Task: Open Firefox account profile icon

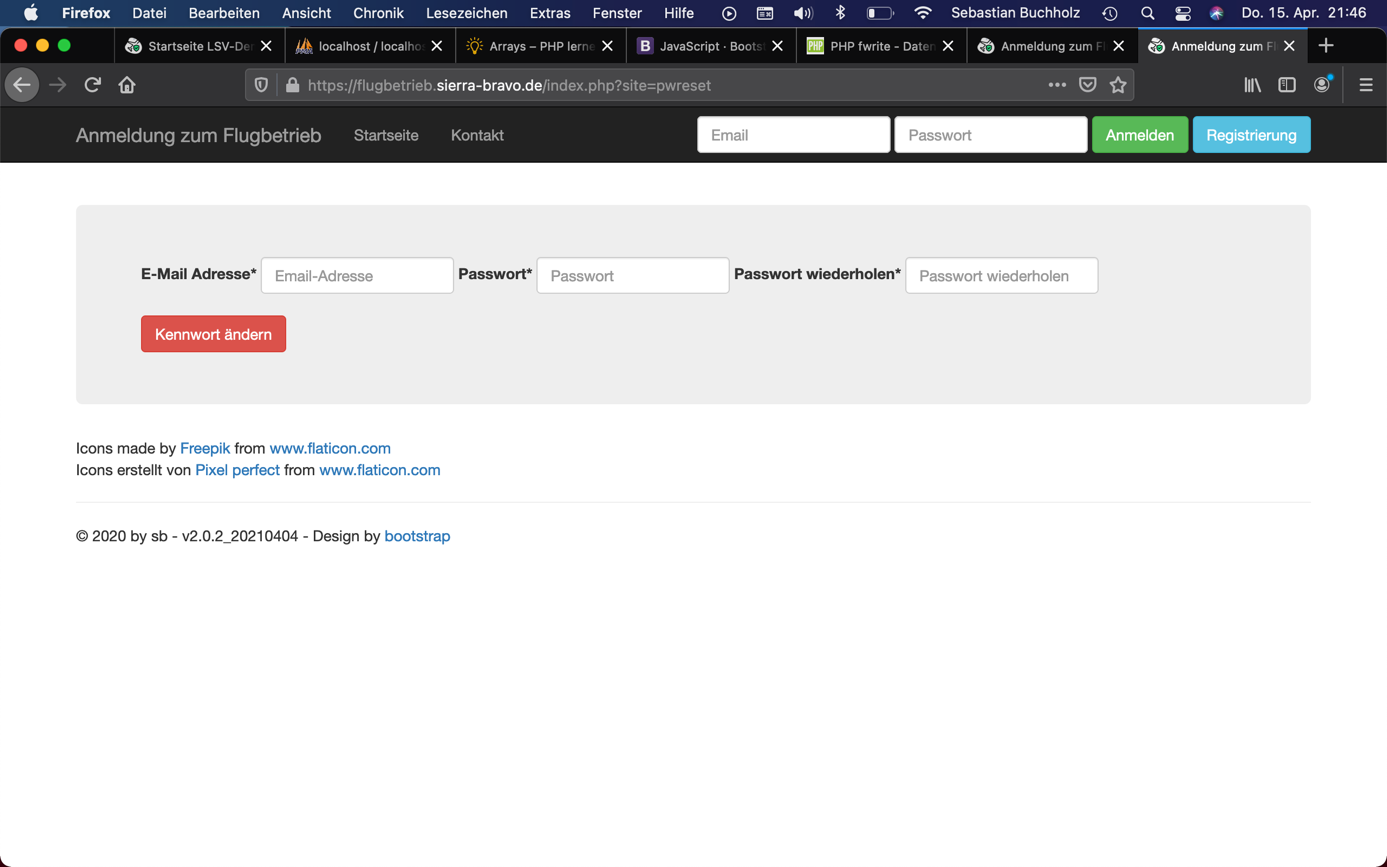Action: tap(1322, 85)
